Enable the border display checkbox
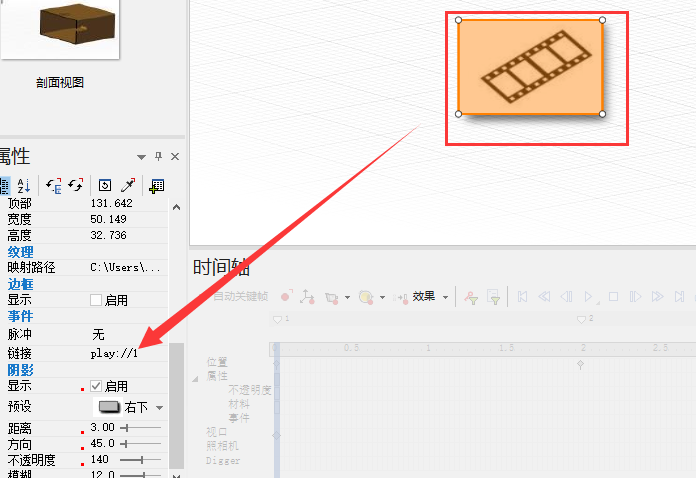This screenshot has width=696, height=478. 96,300
